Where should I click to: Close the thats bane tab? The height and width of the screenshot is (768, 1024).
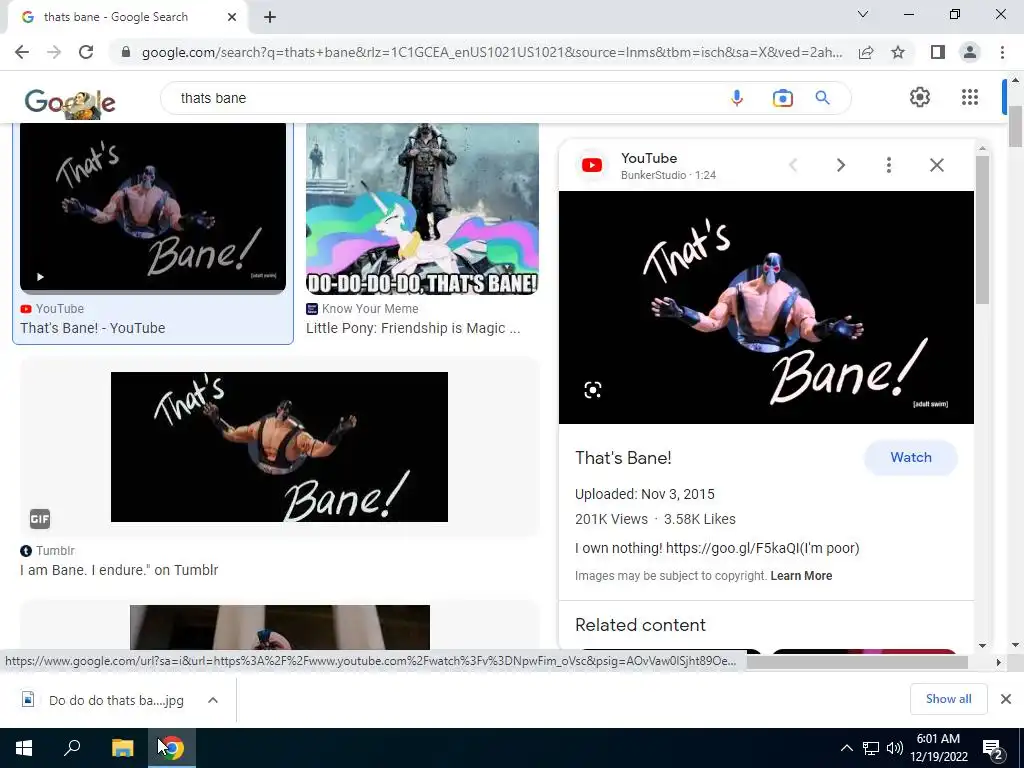232,17
